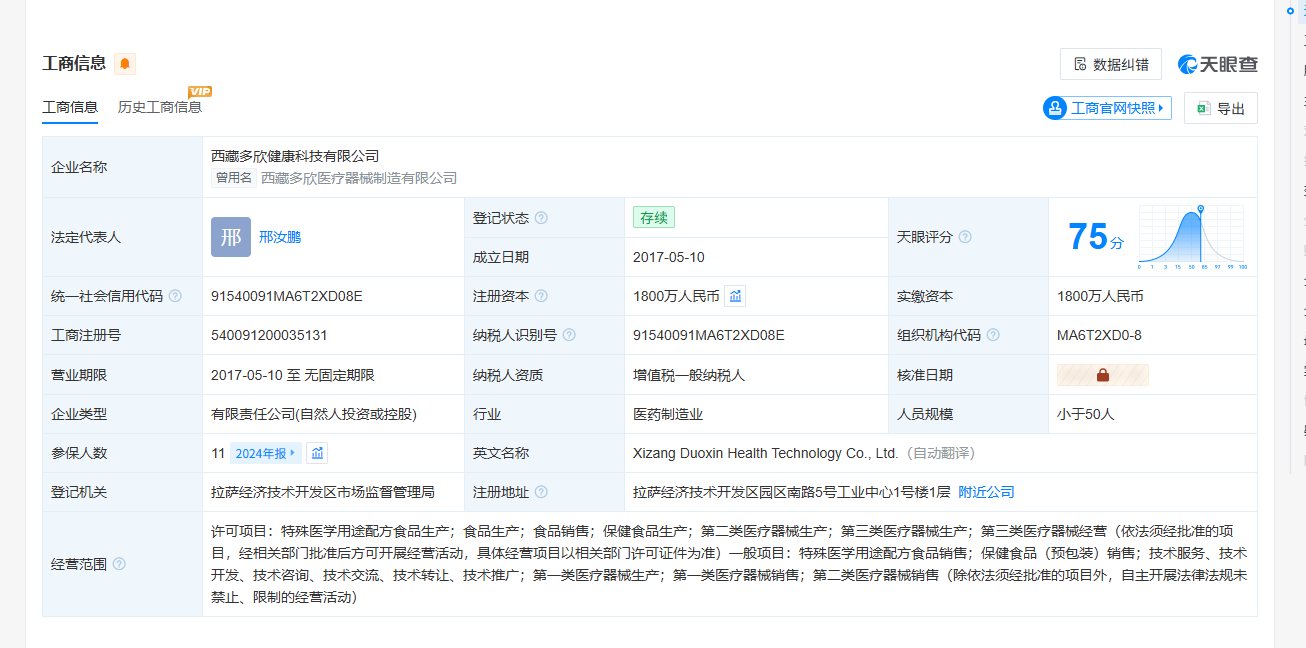This screenshot has width=1306, height=648.
Task: Click the 天眼评分 score distribution chart
Action: (1191, 238)
